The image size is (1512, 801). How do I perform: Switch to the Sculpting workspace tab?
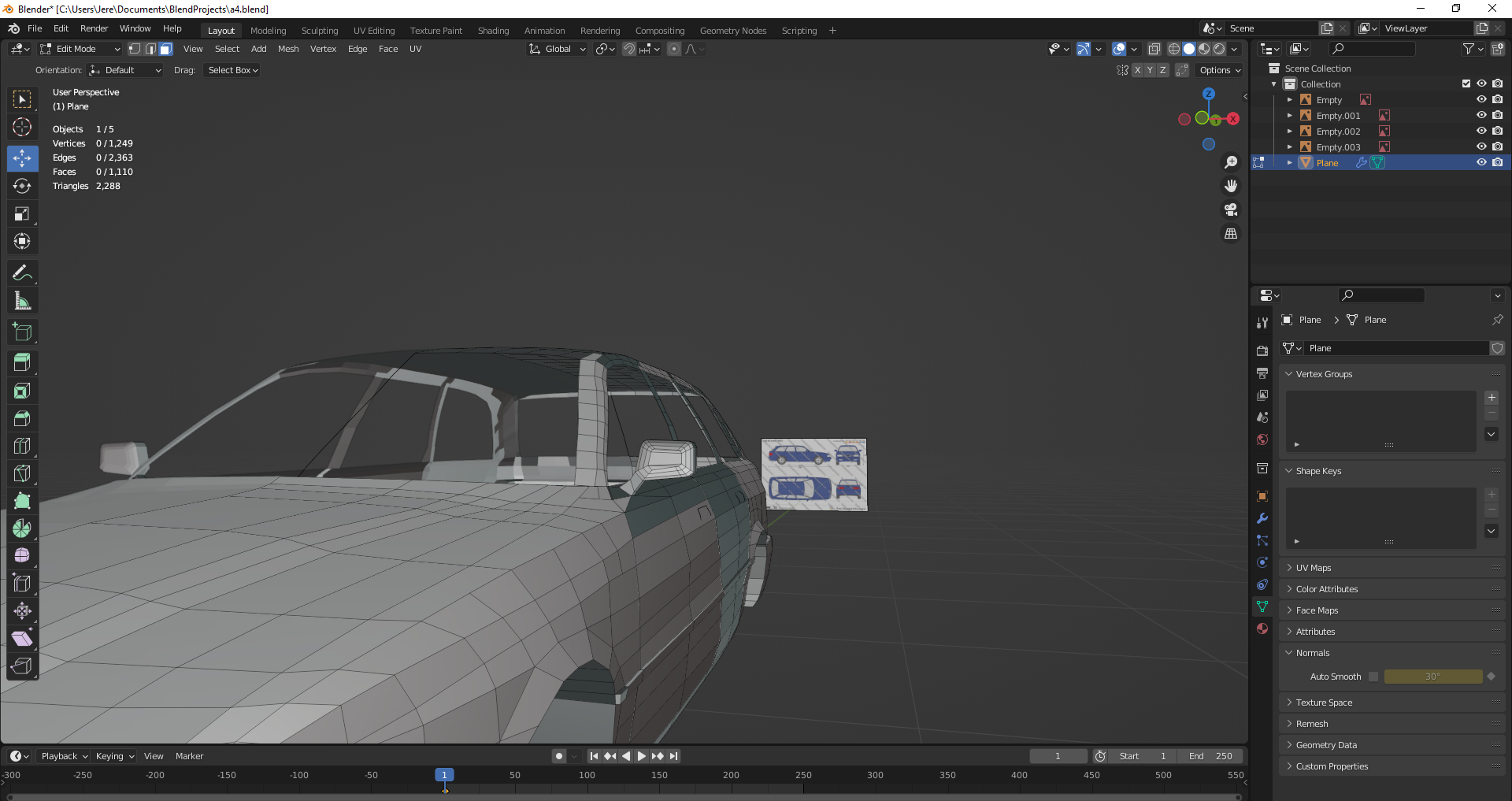(x=320, y=31)
